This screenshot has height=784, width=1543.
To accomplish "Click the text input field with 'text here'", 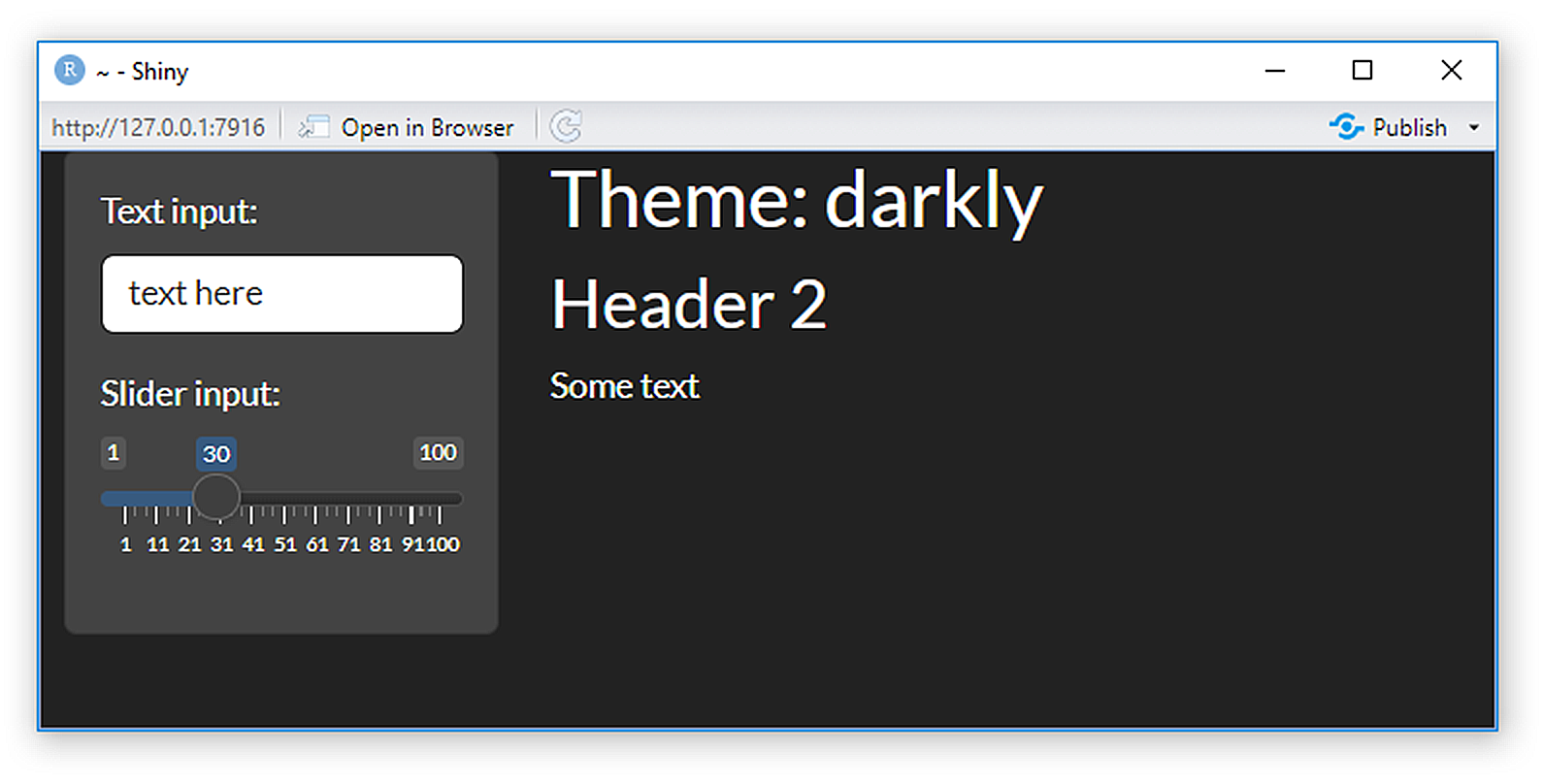I will 282,294.
